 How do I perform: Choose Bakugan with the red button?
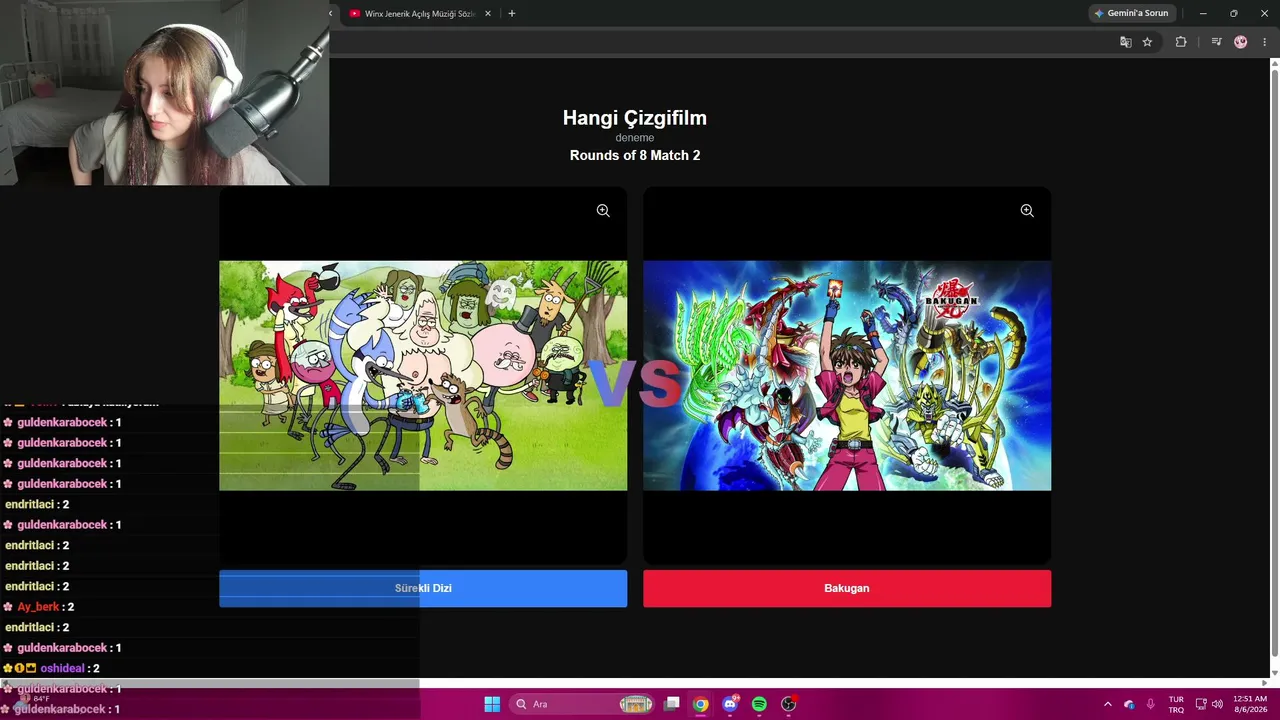pyautogui.click(x=847, y=588)
